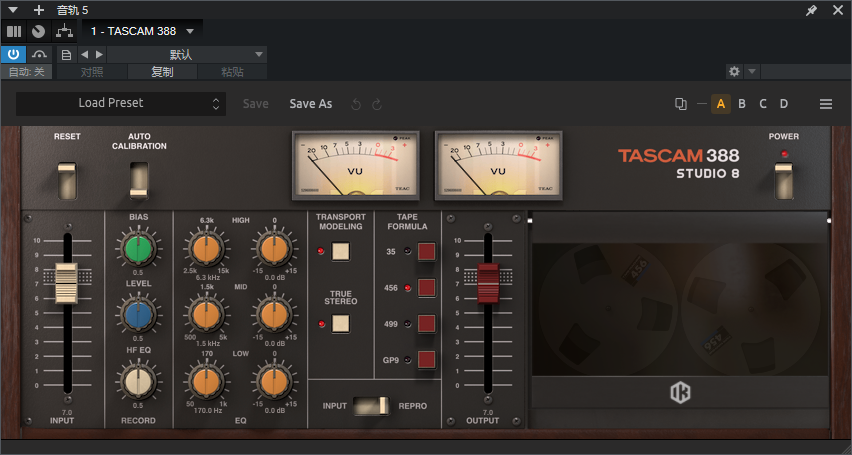Click the red OUTPUT fader handle
The width and height of the screenshot is (852, 455).
point(488,283)
